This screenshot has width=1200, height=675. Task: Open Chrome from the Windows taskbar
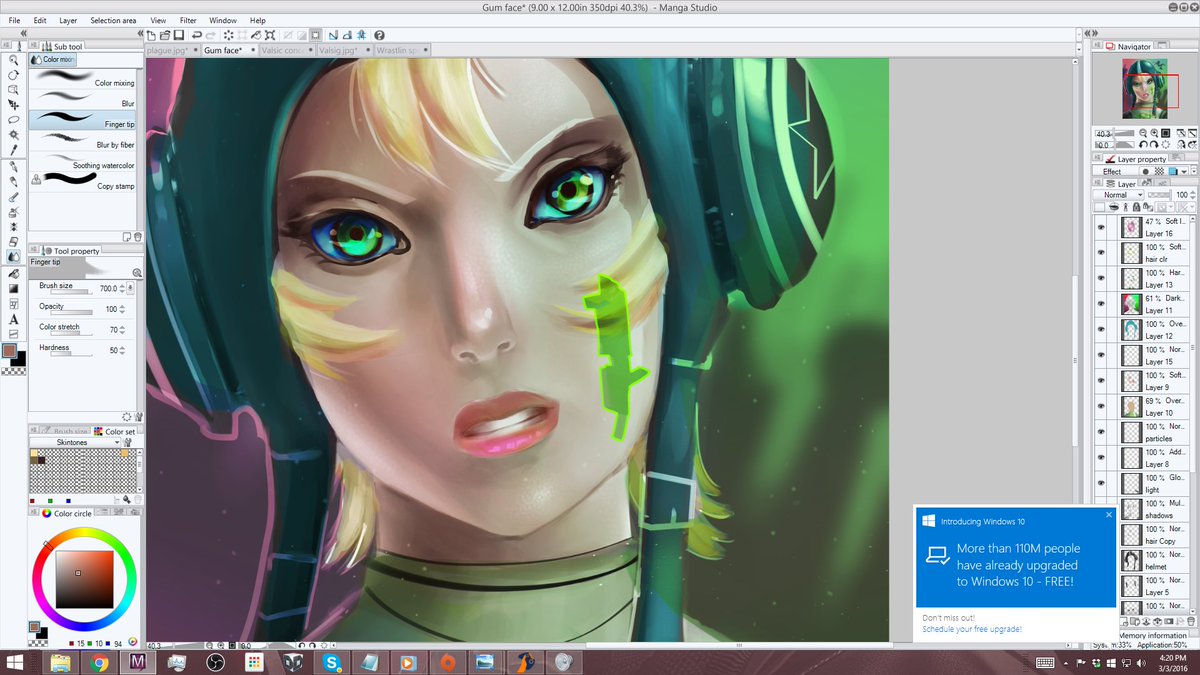[97, 662]
